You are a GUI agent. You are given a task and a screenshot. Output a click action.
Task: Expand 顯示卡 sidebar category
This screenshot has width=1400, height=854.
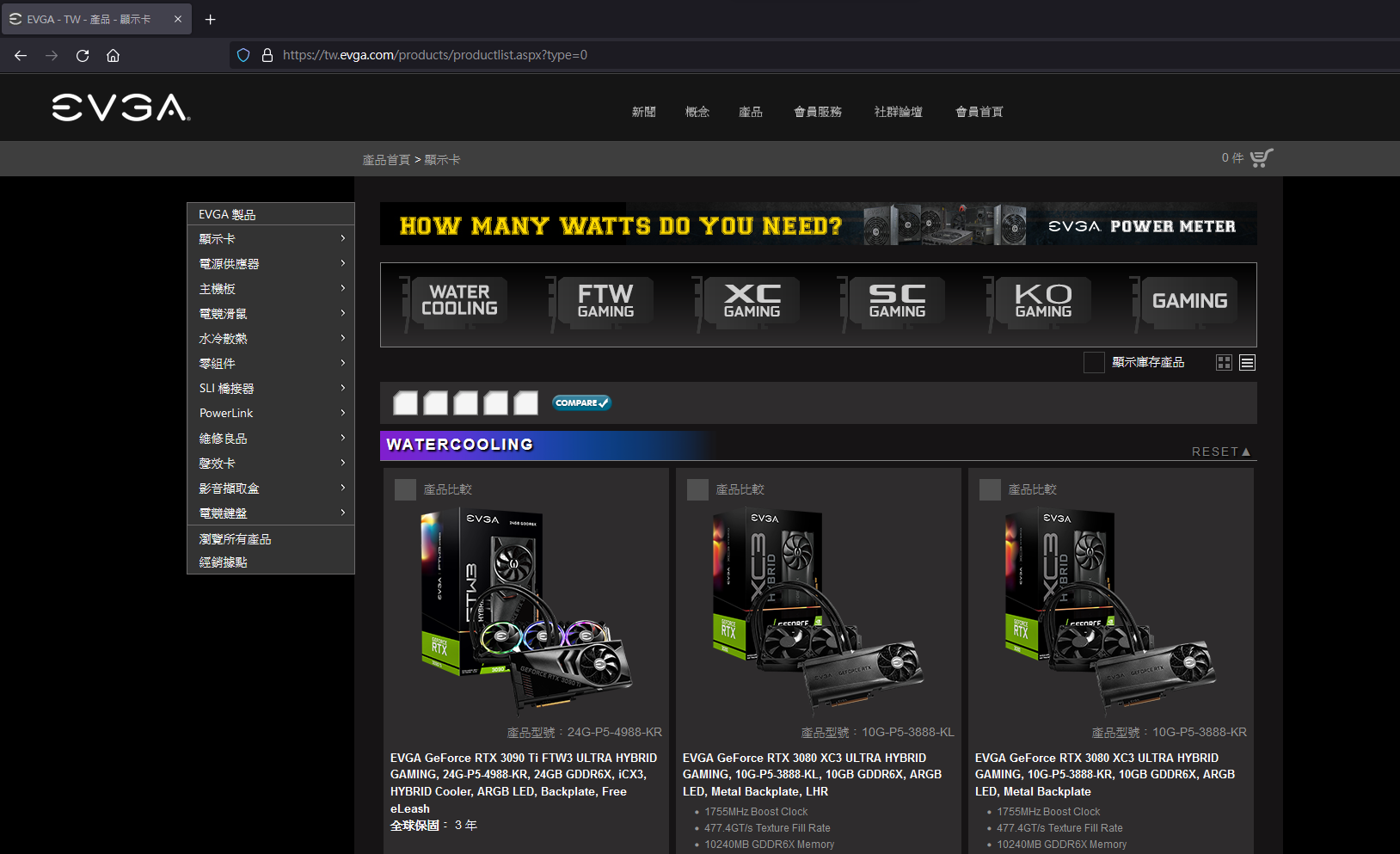(271, 239)
